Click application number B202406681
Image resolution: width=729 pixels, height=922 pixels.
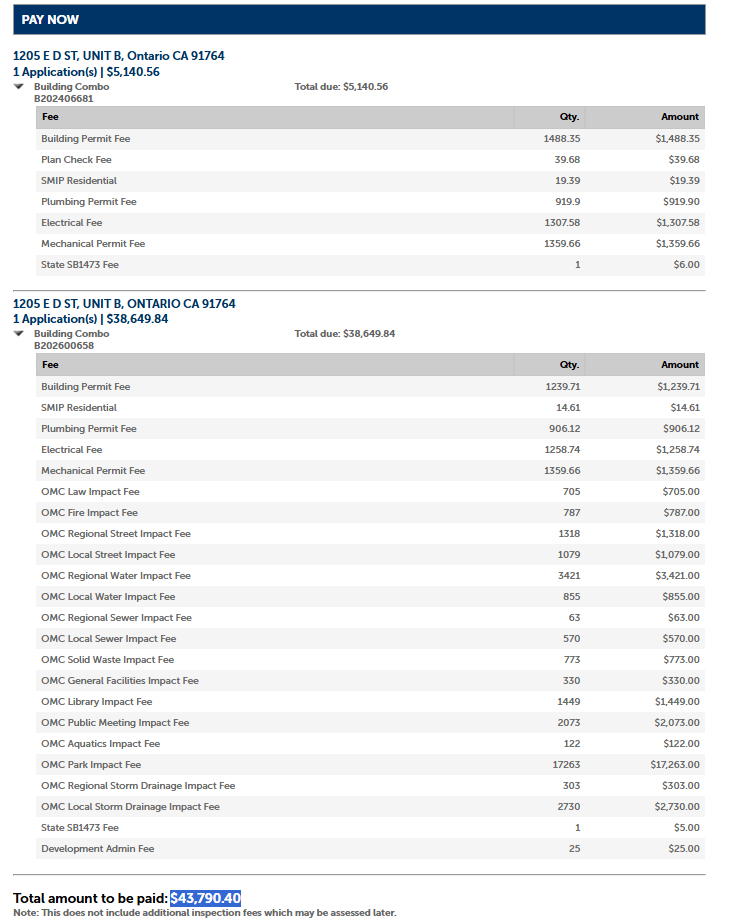pos(64,99)
